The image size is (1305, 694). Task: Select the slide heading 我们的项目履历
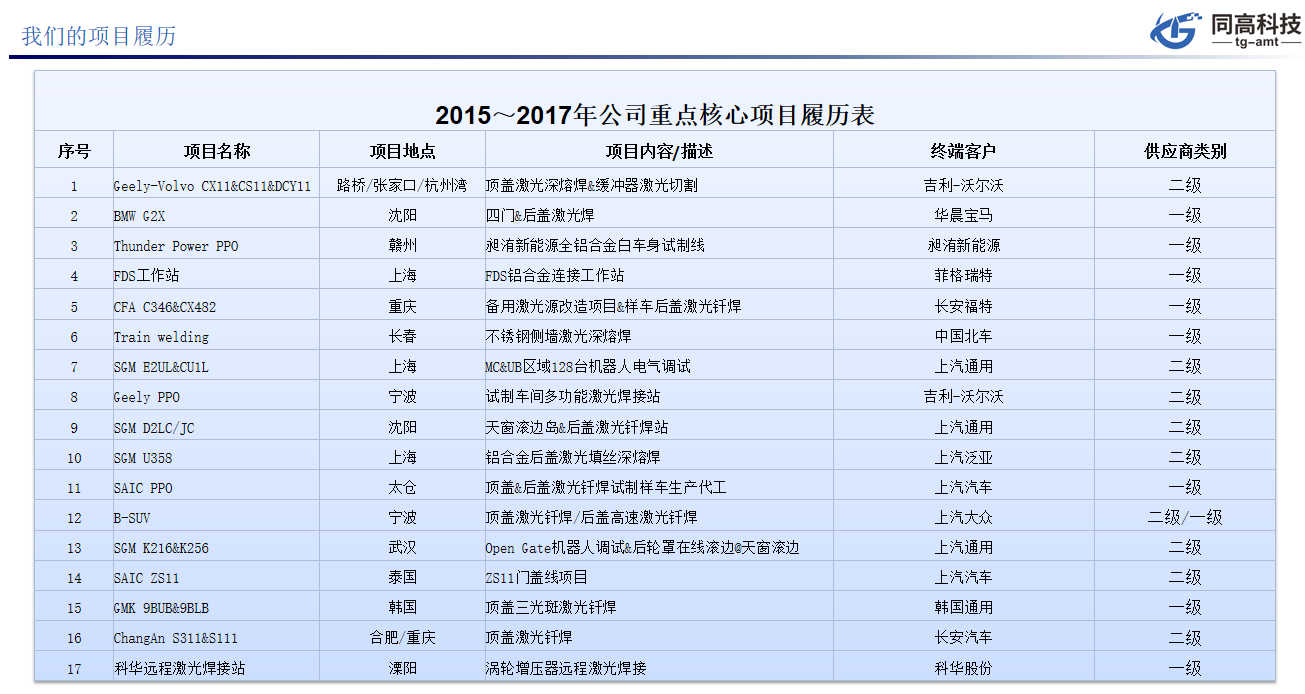coord(99,36)
